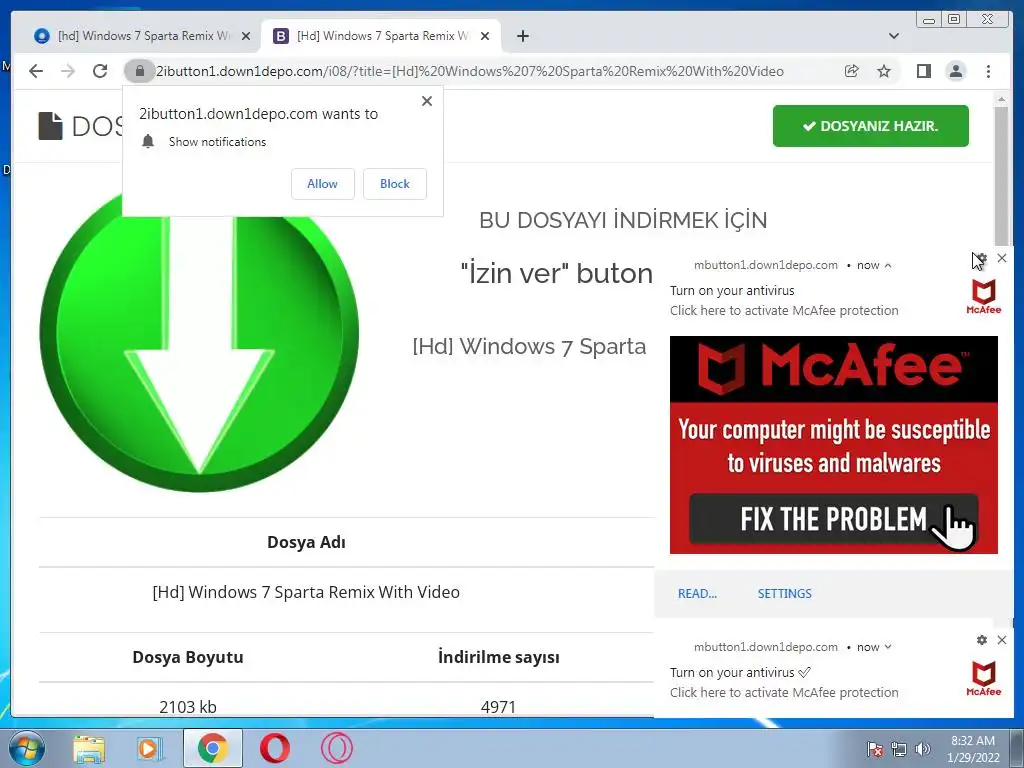
Task: Block notifications in the permission popup
Action: point(394,184)
